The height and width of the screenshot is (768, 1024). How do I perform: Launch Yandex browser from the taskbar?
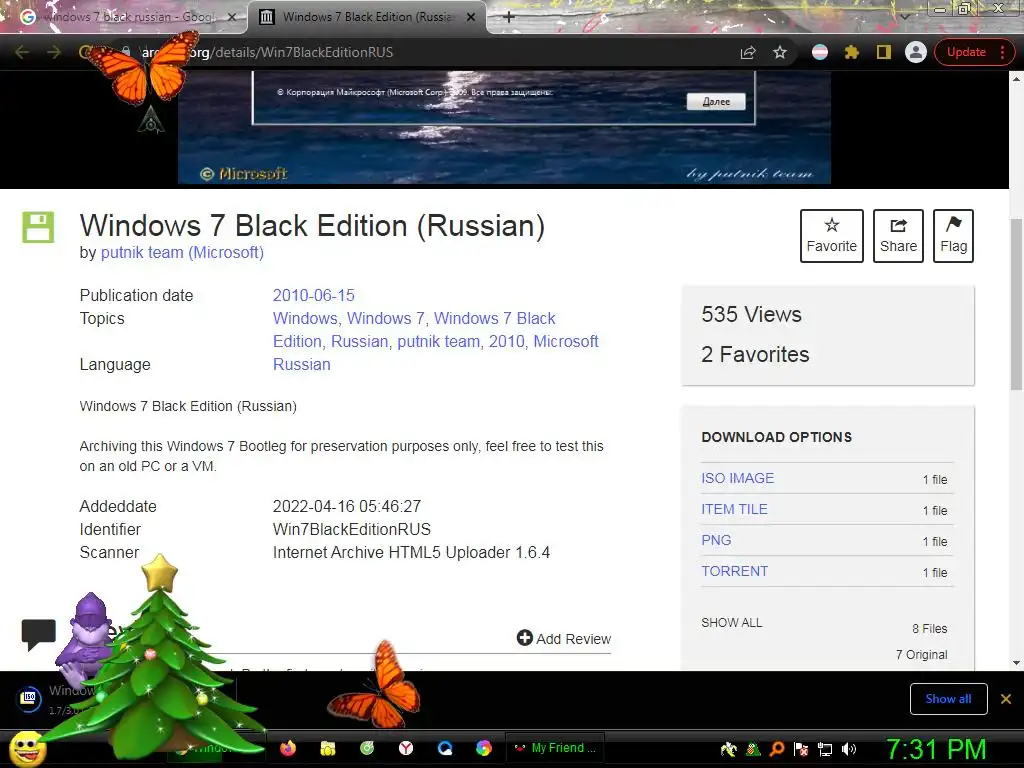click(x=406, y=748)
